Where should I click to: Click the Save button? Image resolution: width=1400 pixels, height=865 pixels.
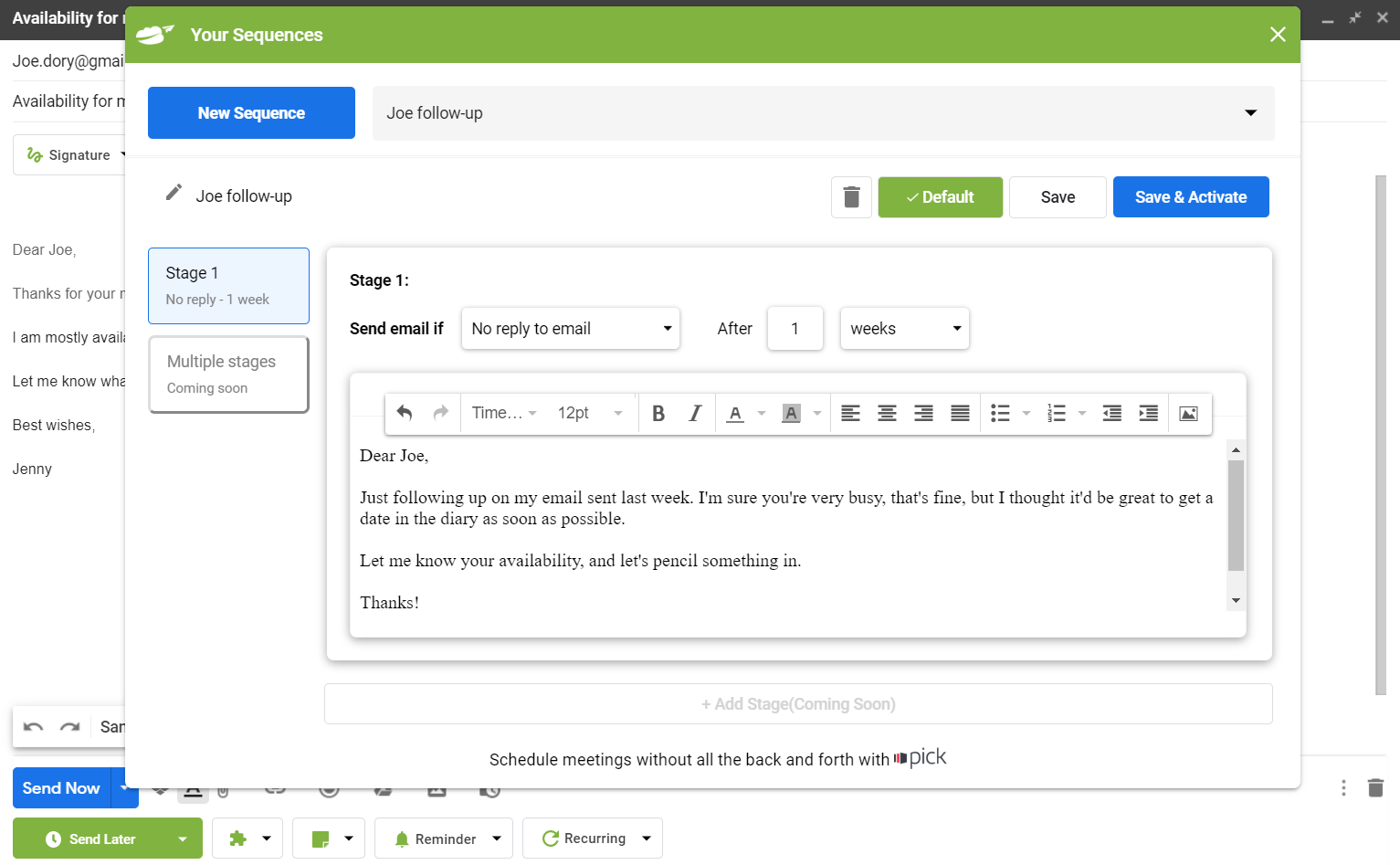(x=1058, y=197)
